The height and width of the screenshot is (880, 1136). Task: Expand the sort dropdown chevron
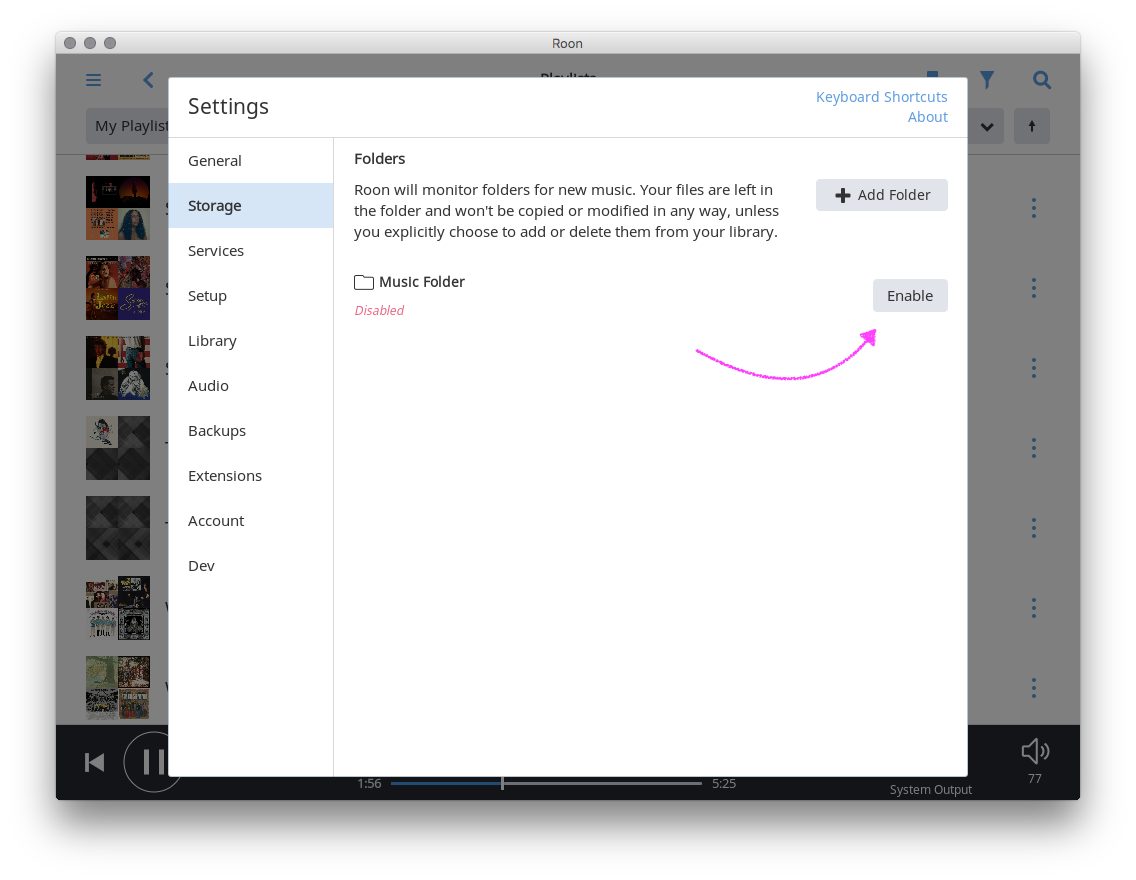pos(987,126)
